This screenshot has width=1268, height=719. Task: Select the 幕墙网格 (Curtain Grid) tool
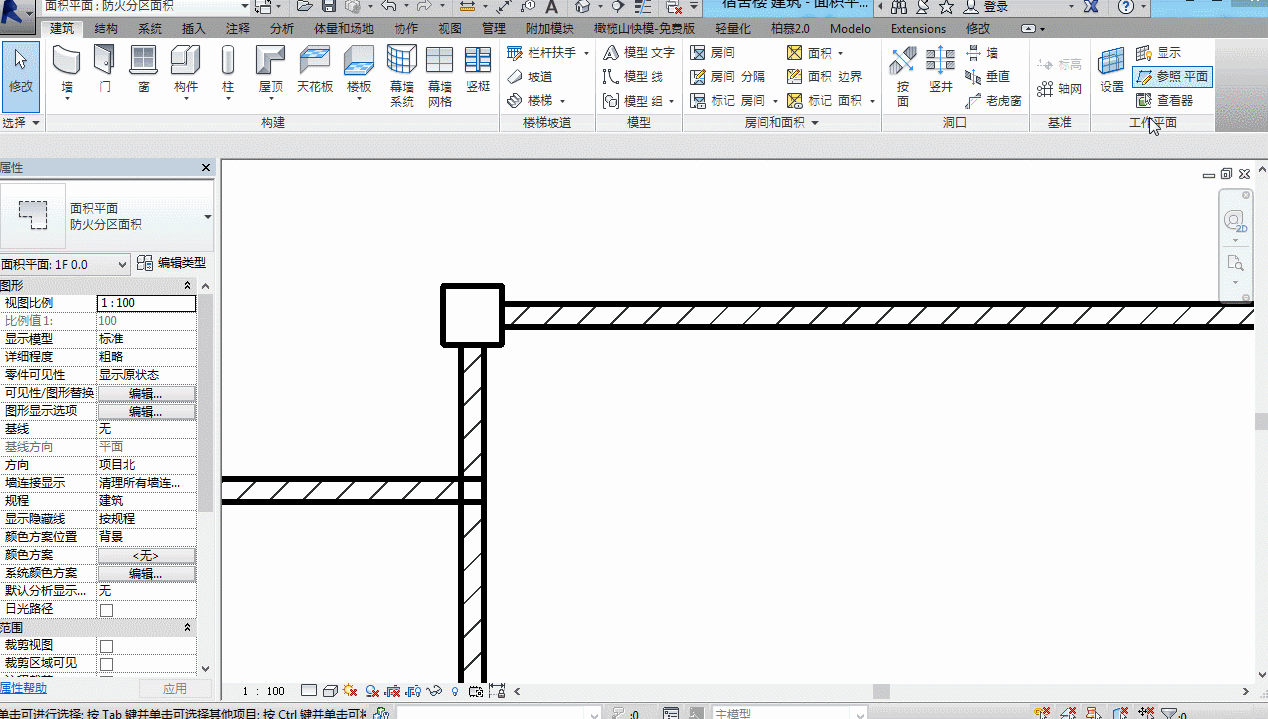tap(440, 76)
